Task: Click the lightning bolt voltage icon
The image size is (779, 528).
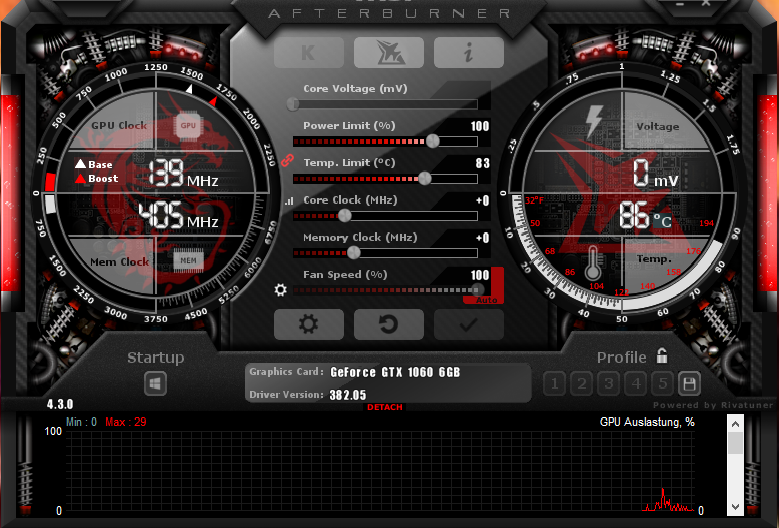Action: point(594,121)
